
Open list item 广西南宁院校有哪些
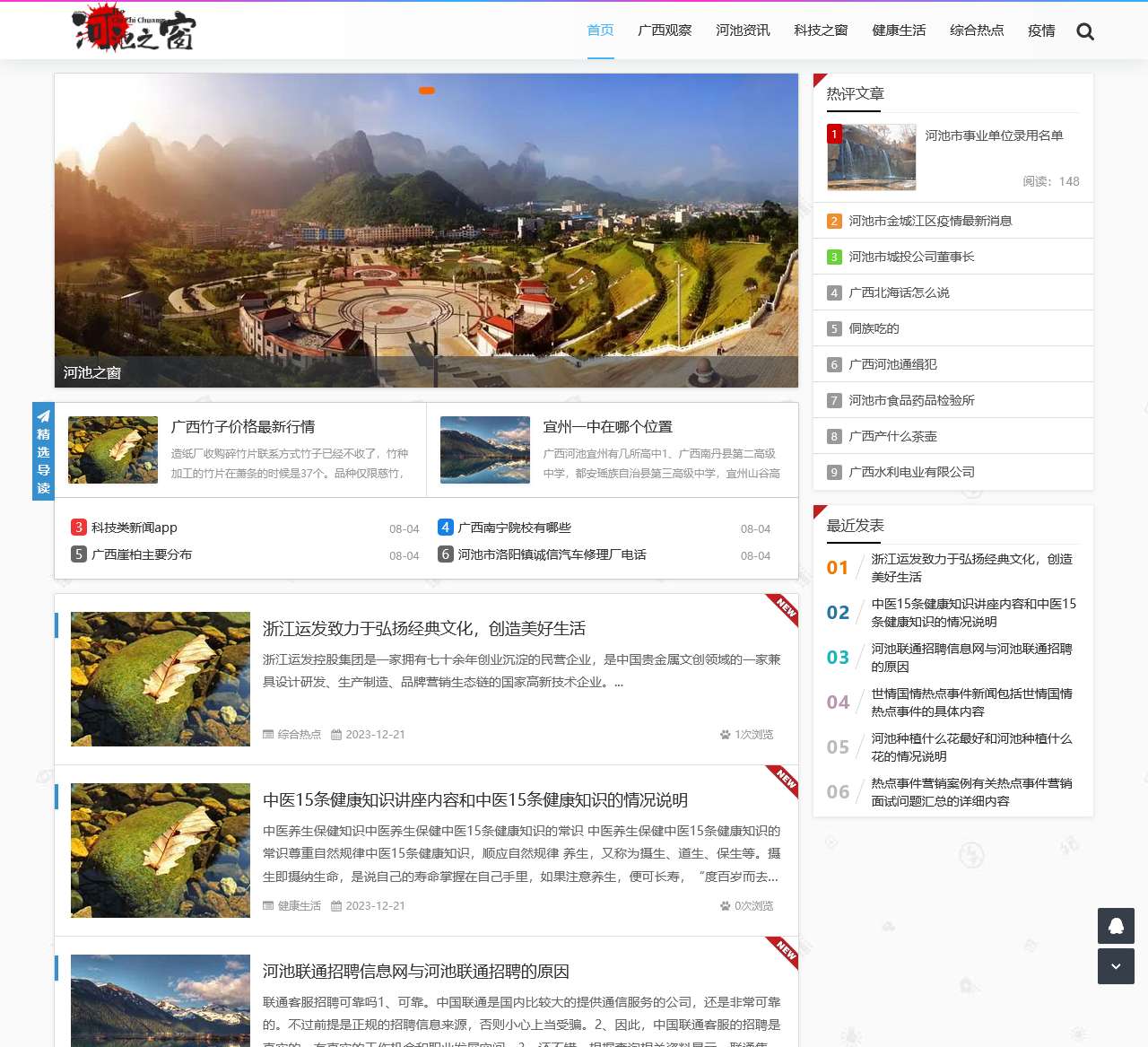(x=515, y=528)
